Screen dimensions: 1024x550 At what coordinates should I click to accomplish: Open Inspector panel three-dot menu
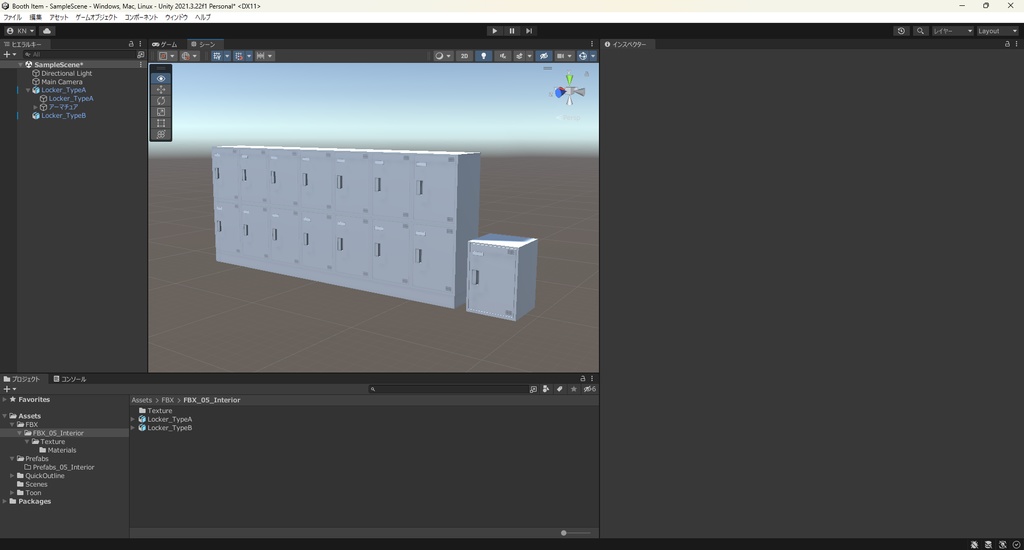(1016, 44)
